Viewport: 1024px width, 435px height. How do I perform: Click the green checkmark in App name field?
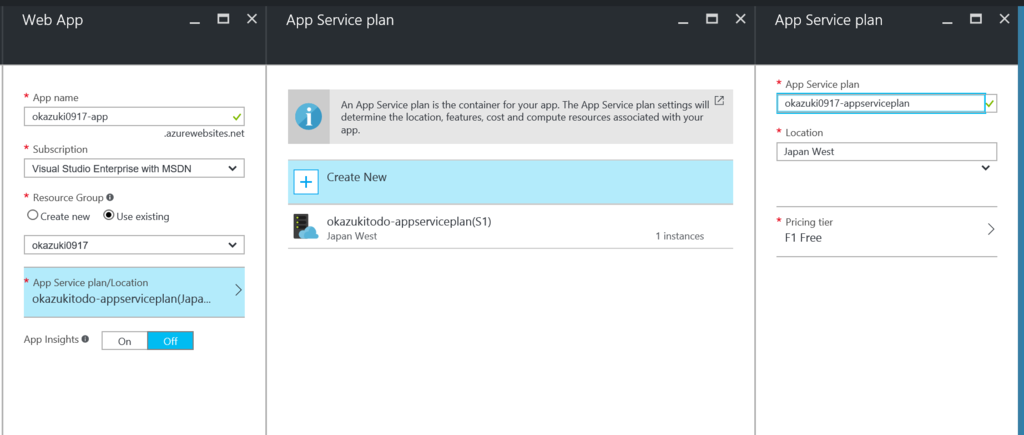pyautogui.click(x=237, y=116)
